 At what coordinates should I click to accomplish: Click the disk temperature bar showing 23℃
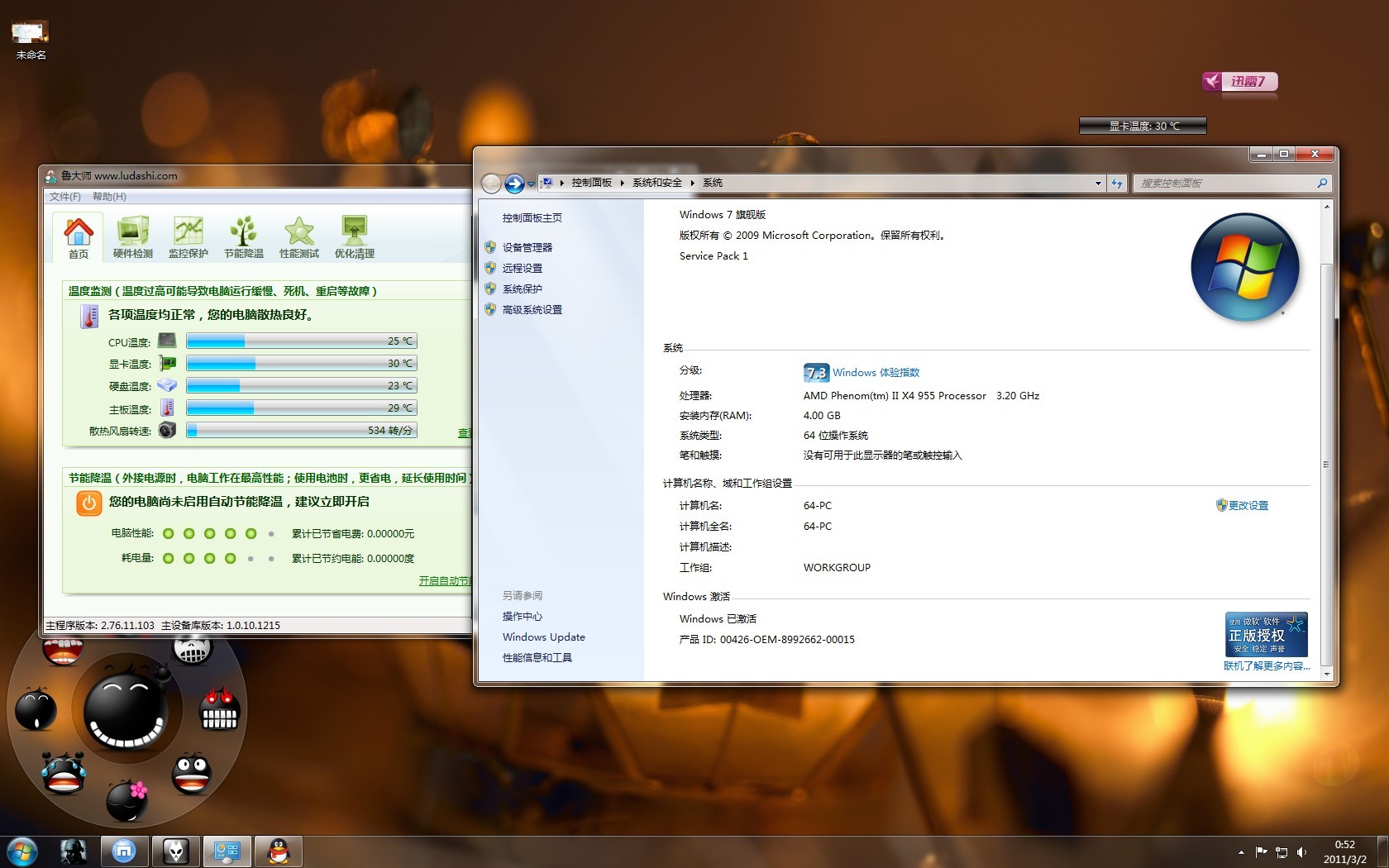301,385
